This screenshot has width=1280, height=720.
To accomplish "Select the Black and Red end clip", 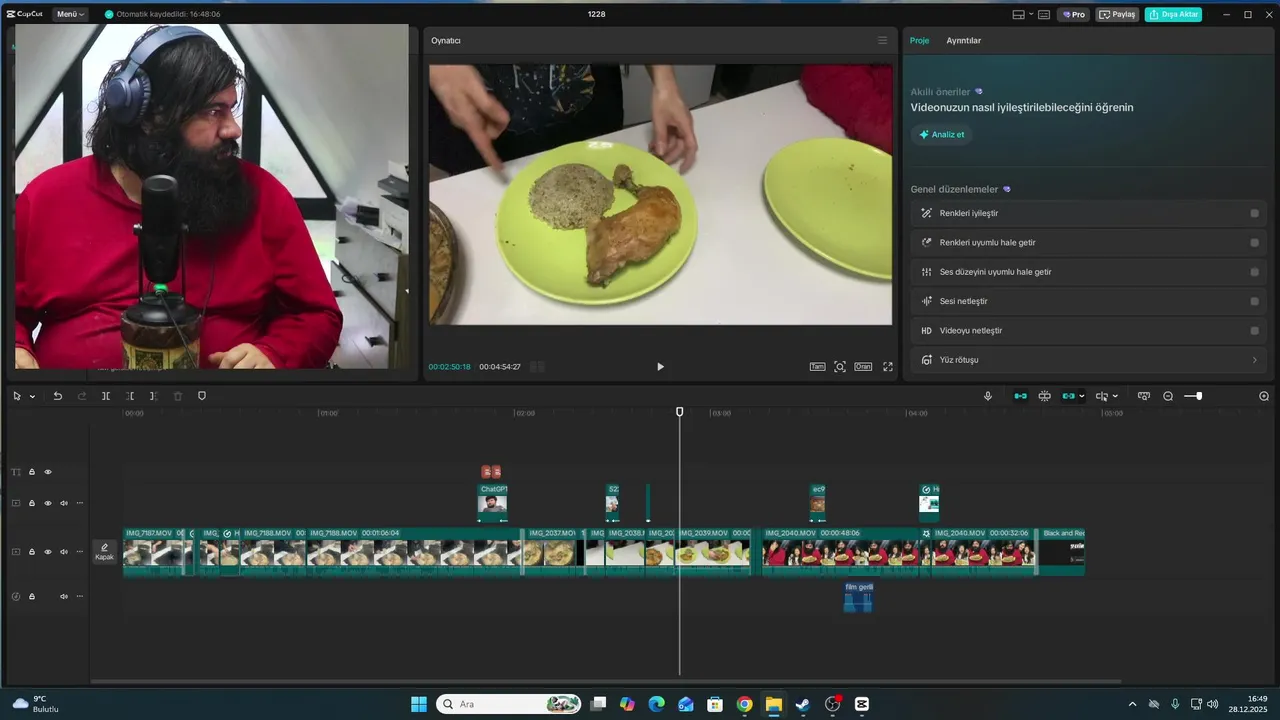I will tap(1061, 552).
